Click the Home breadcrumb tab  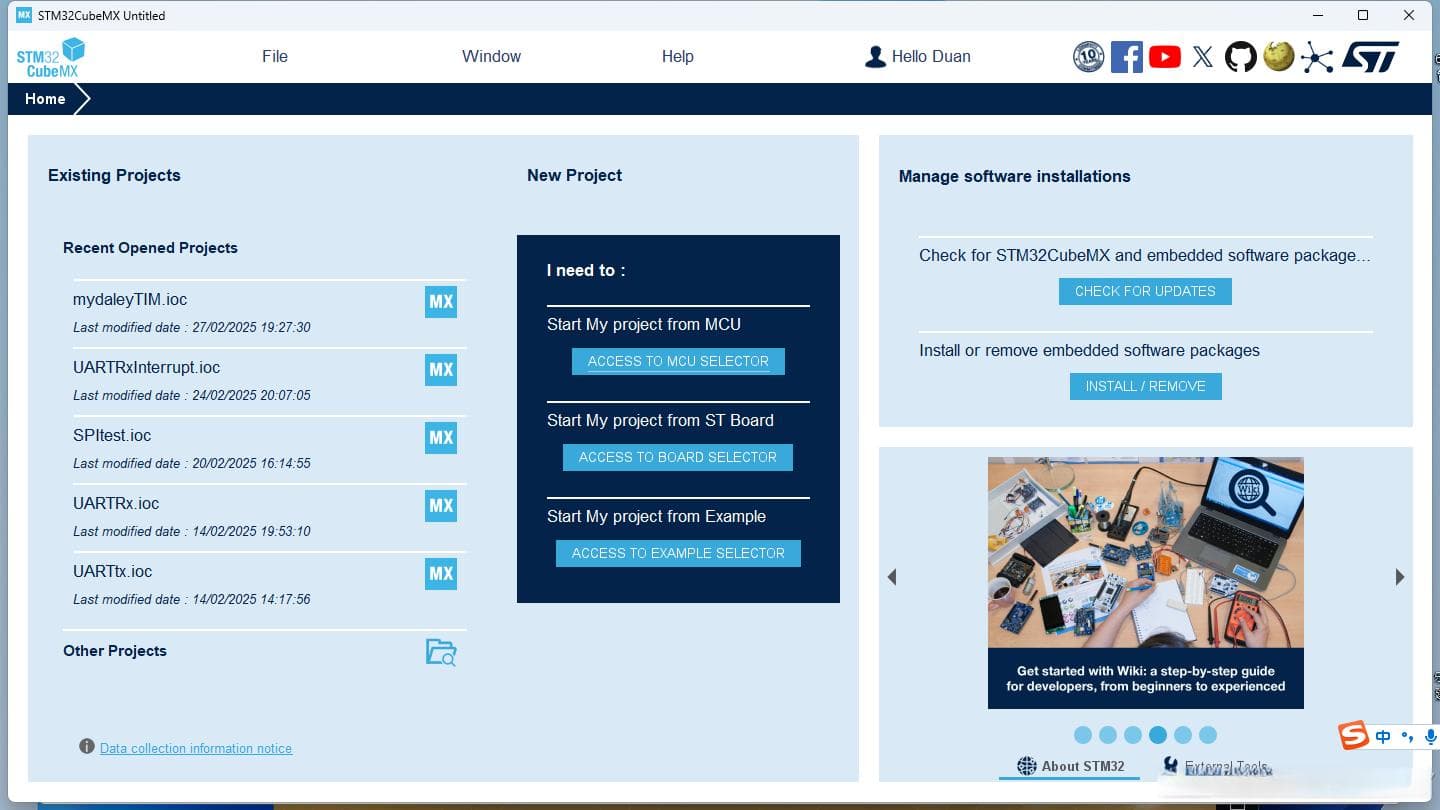click(x=46, y=99)
